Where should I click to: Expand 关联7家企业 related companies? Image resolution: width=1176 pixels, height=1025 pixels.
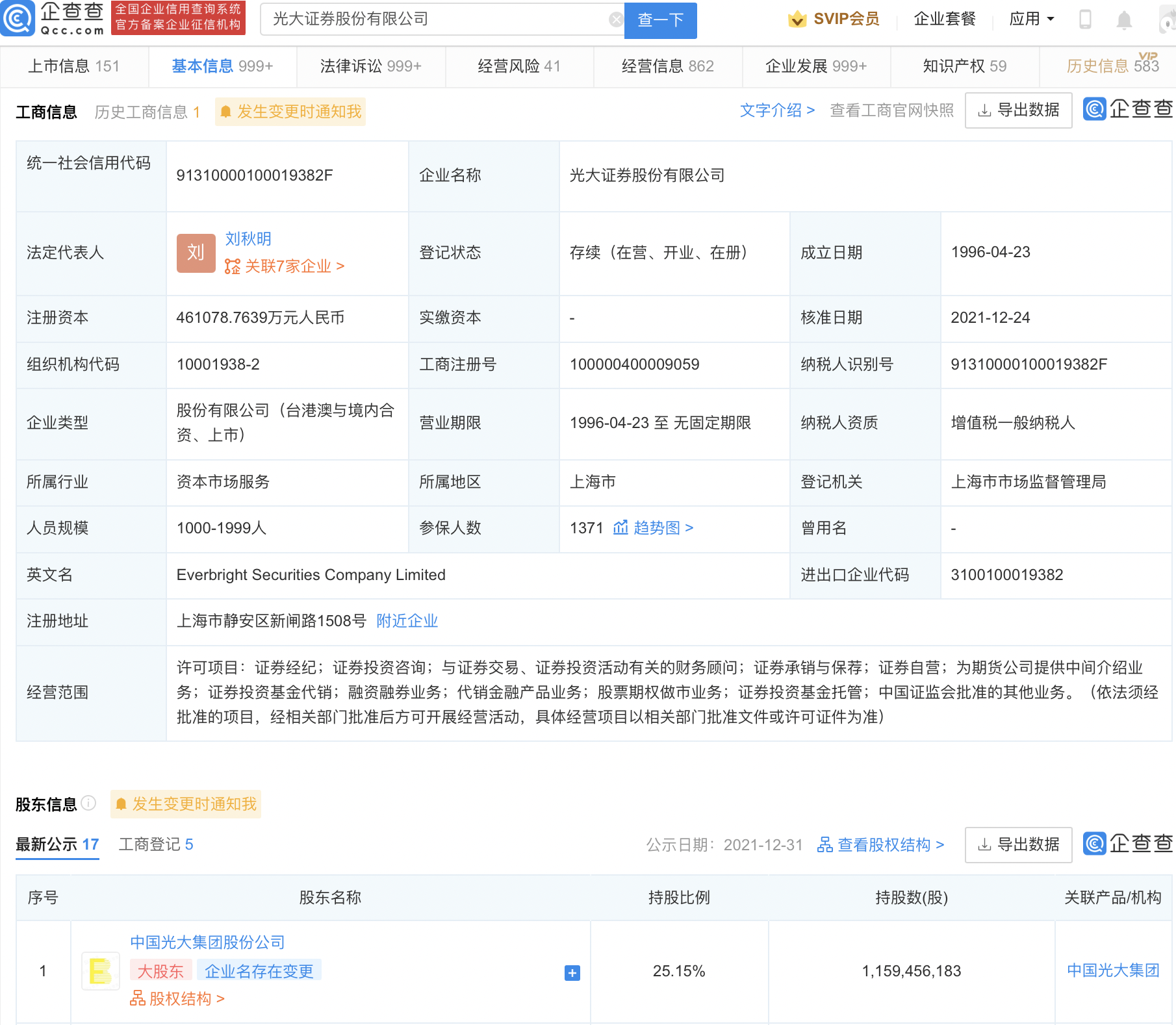(x=285, y=266)
